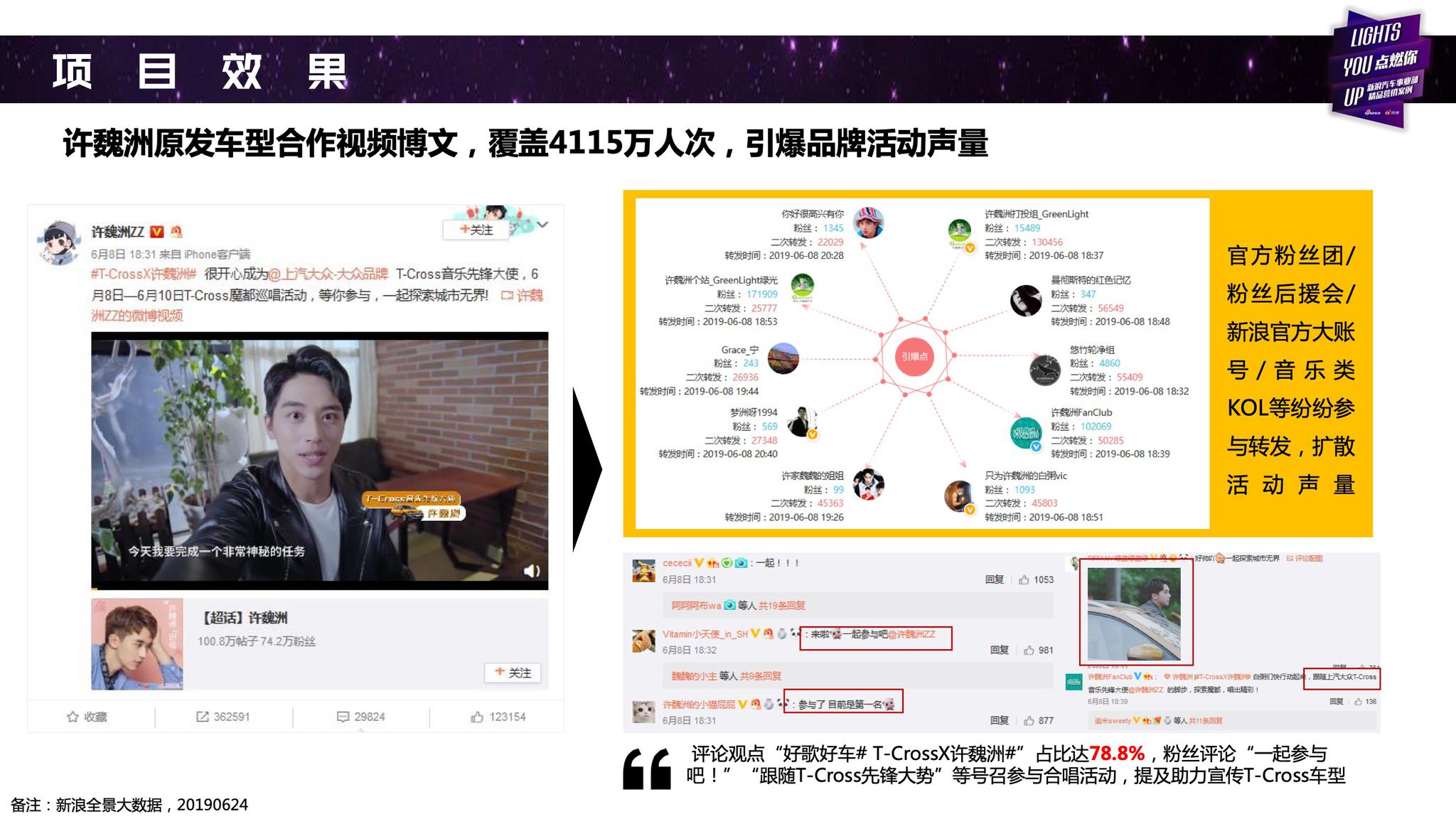Expand the 共19条回复 replies thread
Screen dimensions: 1456x819
(x=781, y=606)
